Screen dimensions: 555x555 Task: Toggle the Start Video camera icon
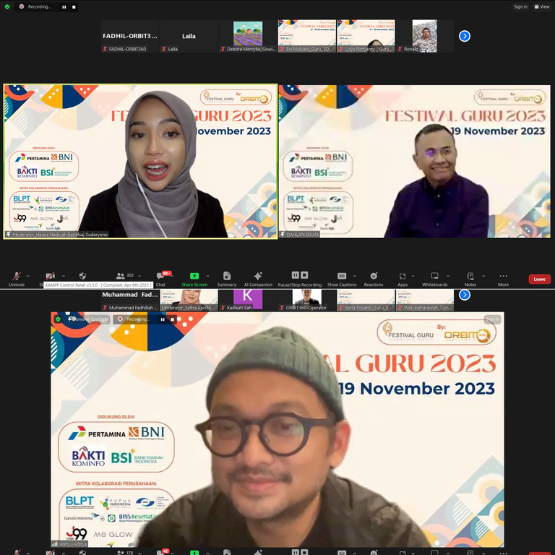[50, 276]
